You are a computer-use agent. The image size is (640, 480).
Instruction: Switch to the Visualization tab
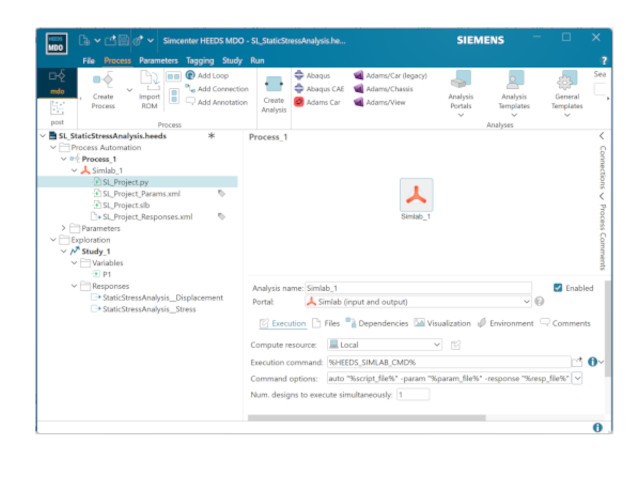[x=442, y=323]
